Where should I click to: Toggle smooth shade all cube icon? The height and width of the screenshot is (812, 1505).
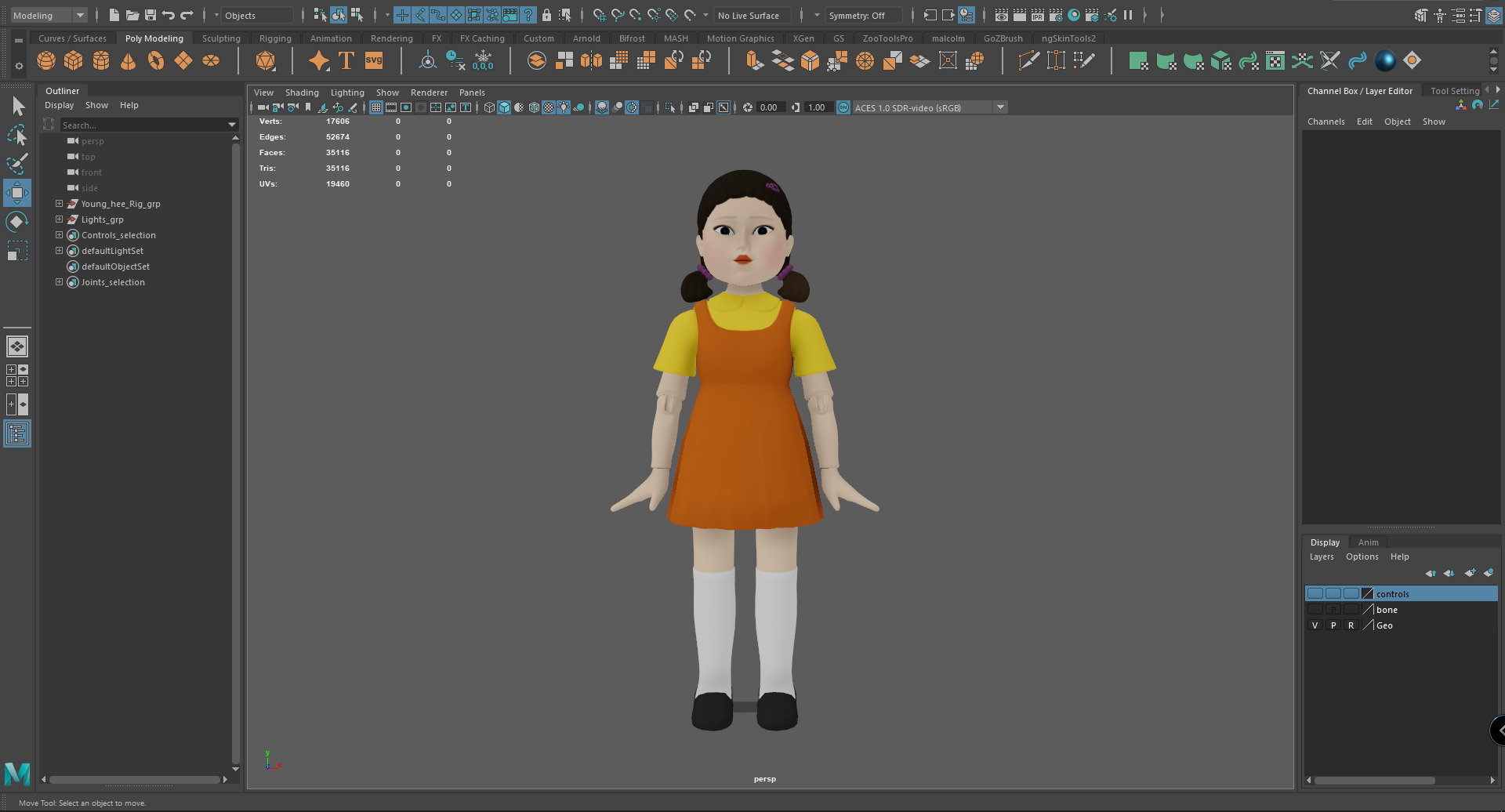click(x=504, y=107)
